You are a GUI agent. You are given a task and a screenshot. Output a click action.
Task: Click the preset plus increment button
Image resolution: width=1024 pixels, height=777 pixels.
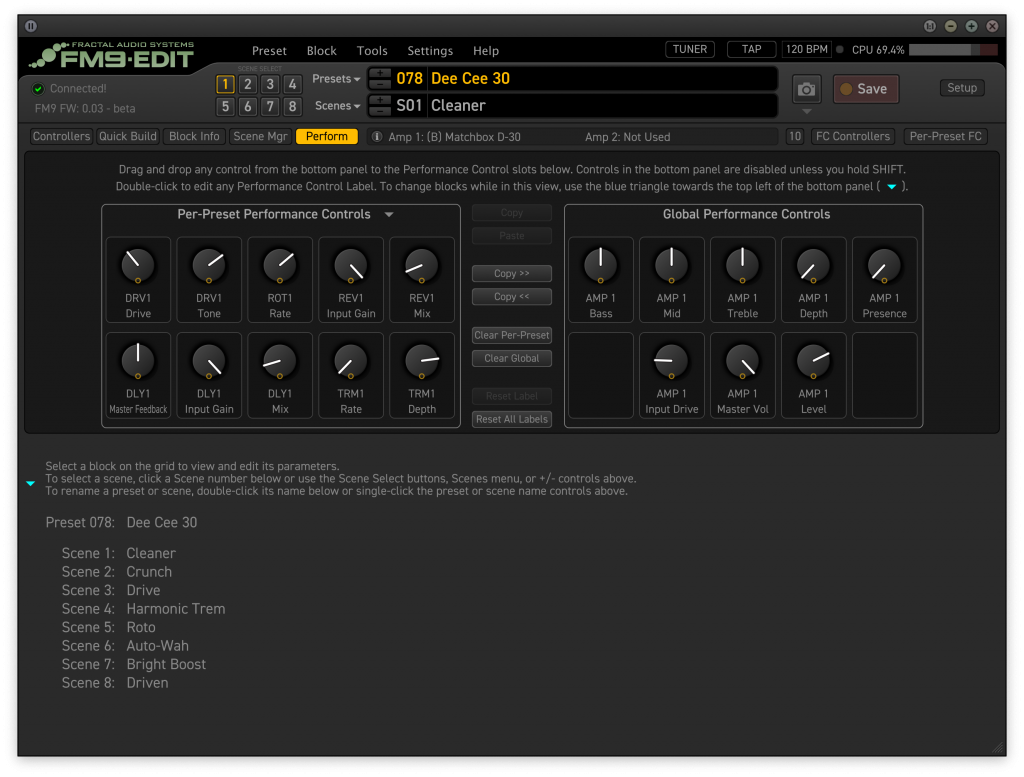tap(380, 73)
